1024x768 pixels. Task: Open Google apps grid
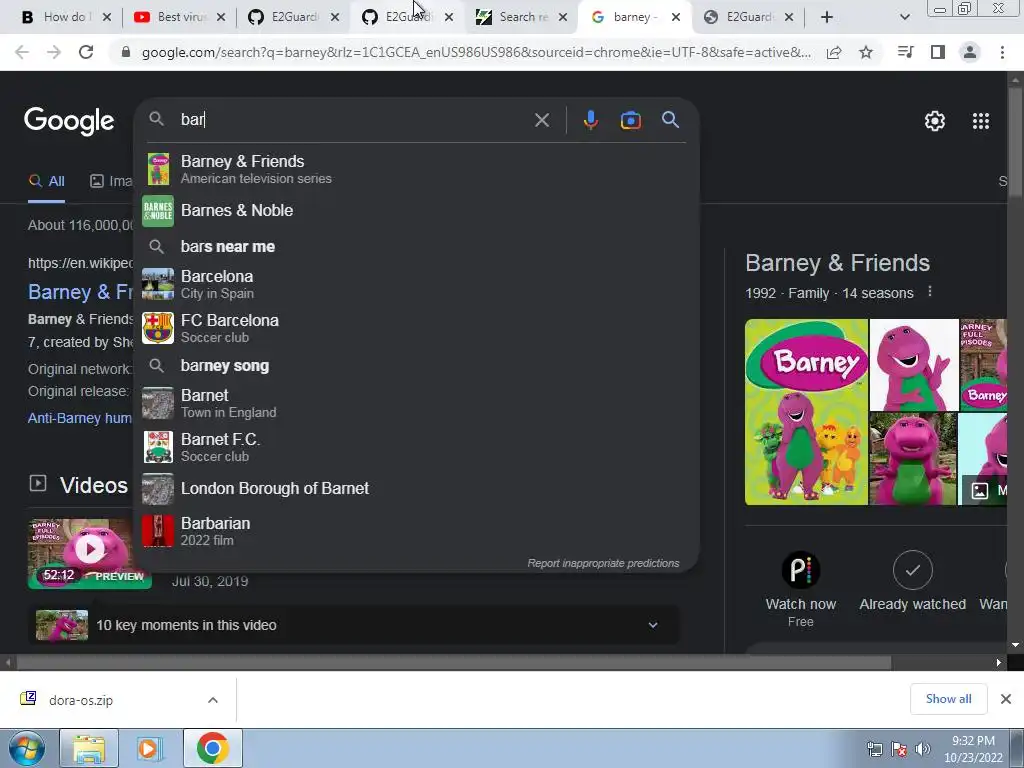(981, 121)
